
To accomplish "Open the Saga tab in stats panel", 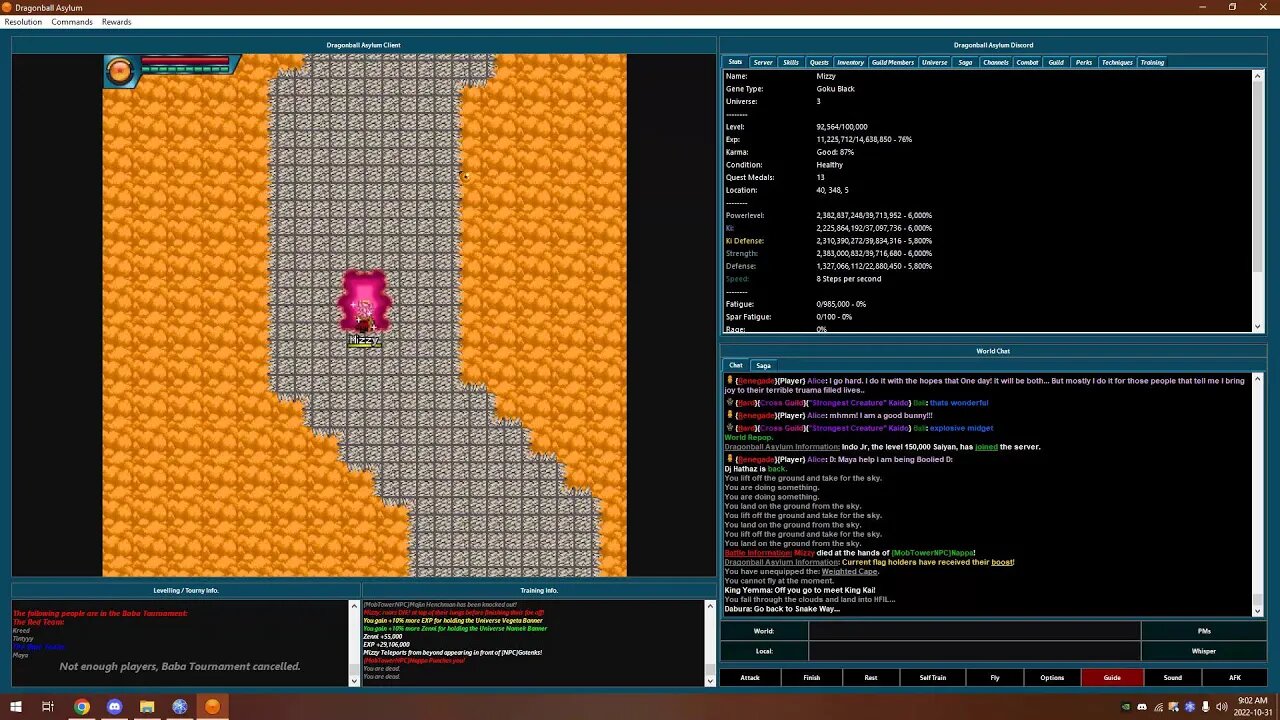I will click(x=965, y=62).
